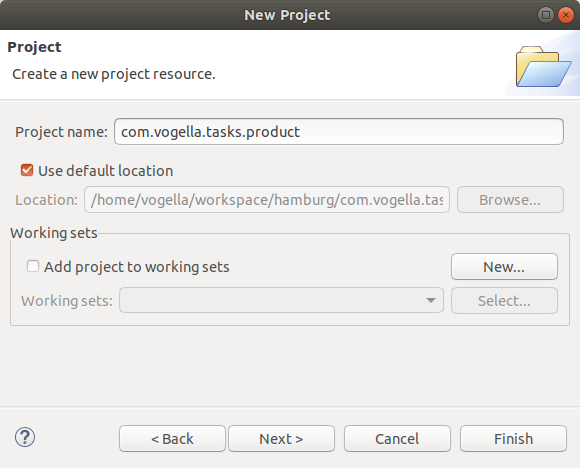Proceed with the Next > button
The height and width of the screenshot is (468, 580).
(x=281, y=439)
